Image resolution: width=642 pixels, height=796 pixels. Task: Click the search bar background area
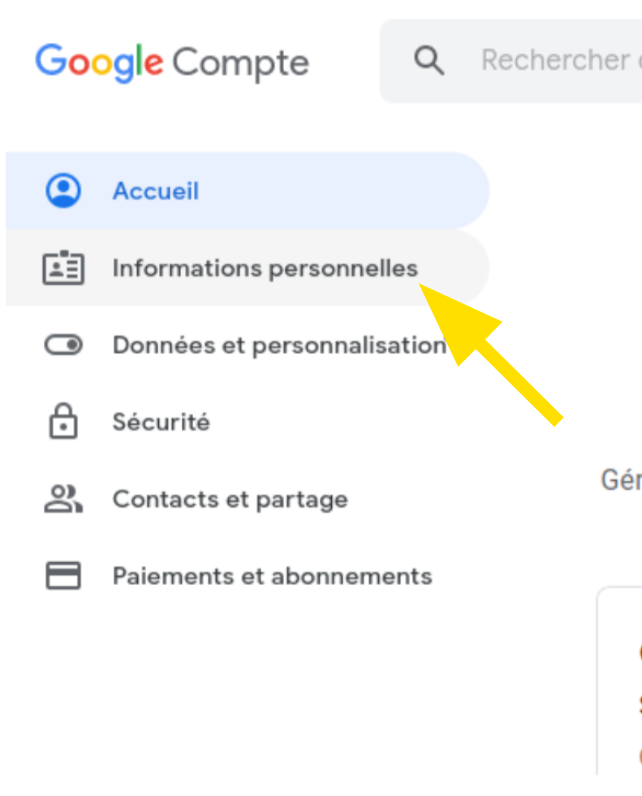[511, 61]
